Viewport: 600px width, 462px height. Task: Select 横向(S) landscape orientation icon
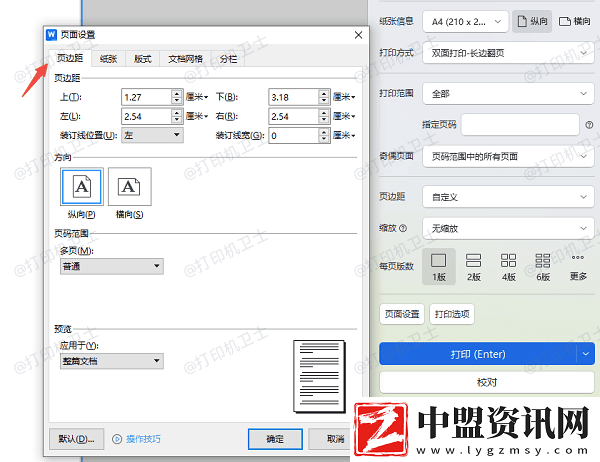tap(130, 187)
